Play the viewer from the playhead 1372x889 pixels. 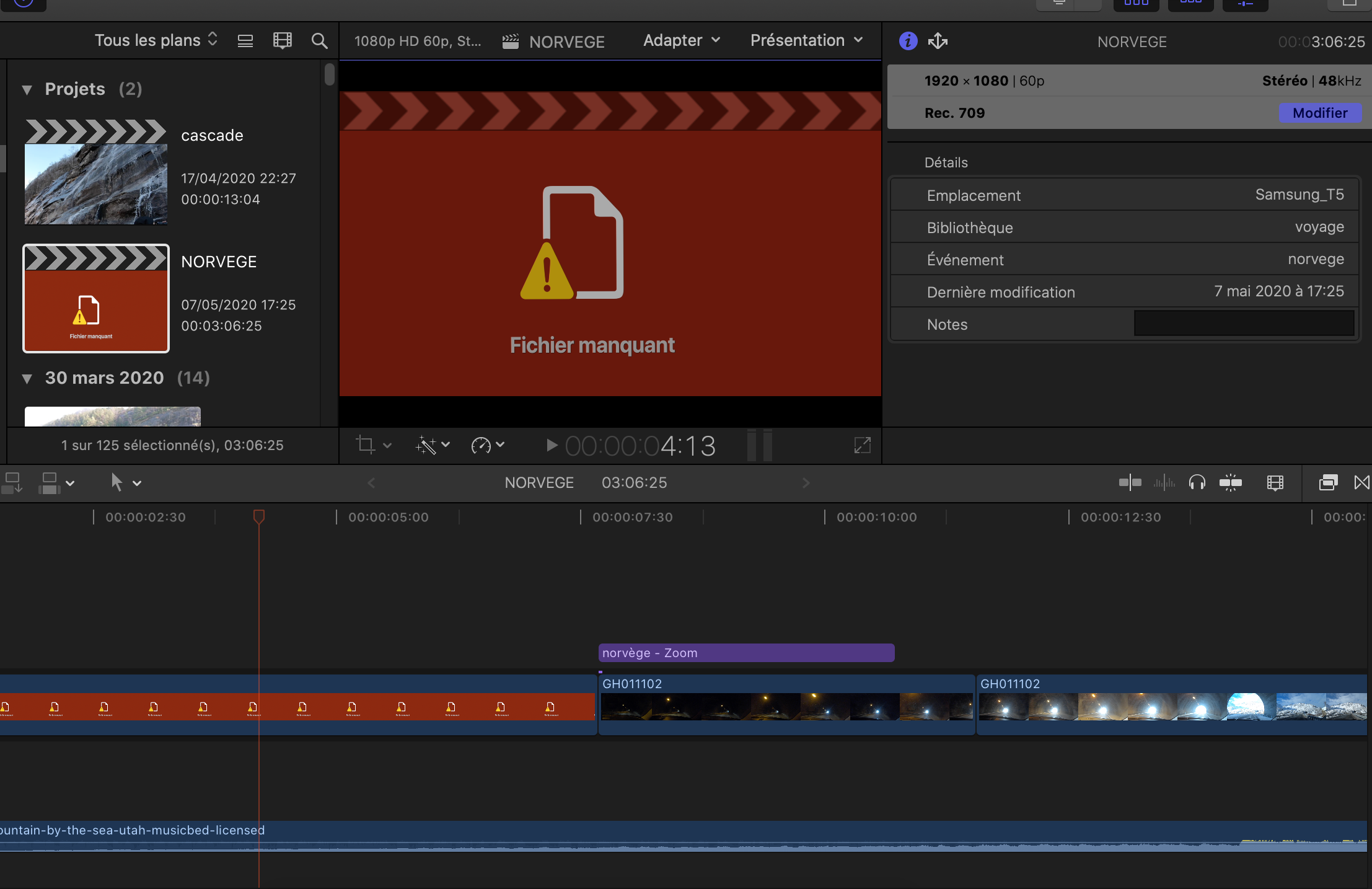[x=551, y=445]
